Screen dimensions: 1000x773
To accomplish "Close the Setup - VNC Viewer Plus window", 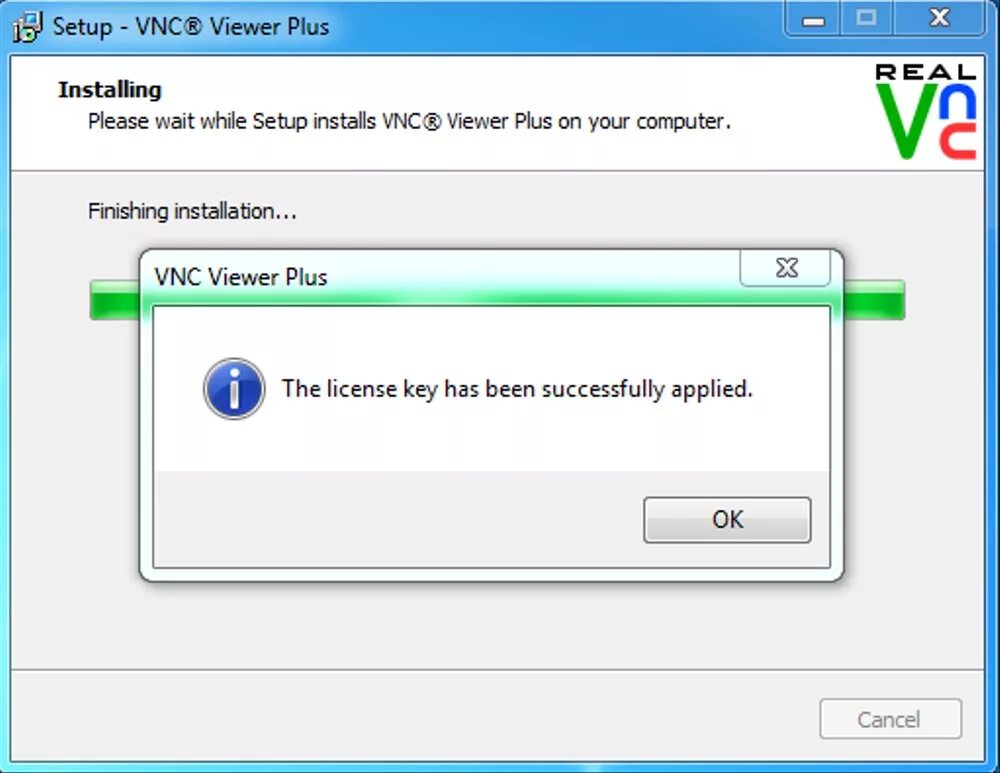I will (x=939, y=19).
